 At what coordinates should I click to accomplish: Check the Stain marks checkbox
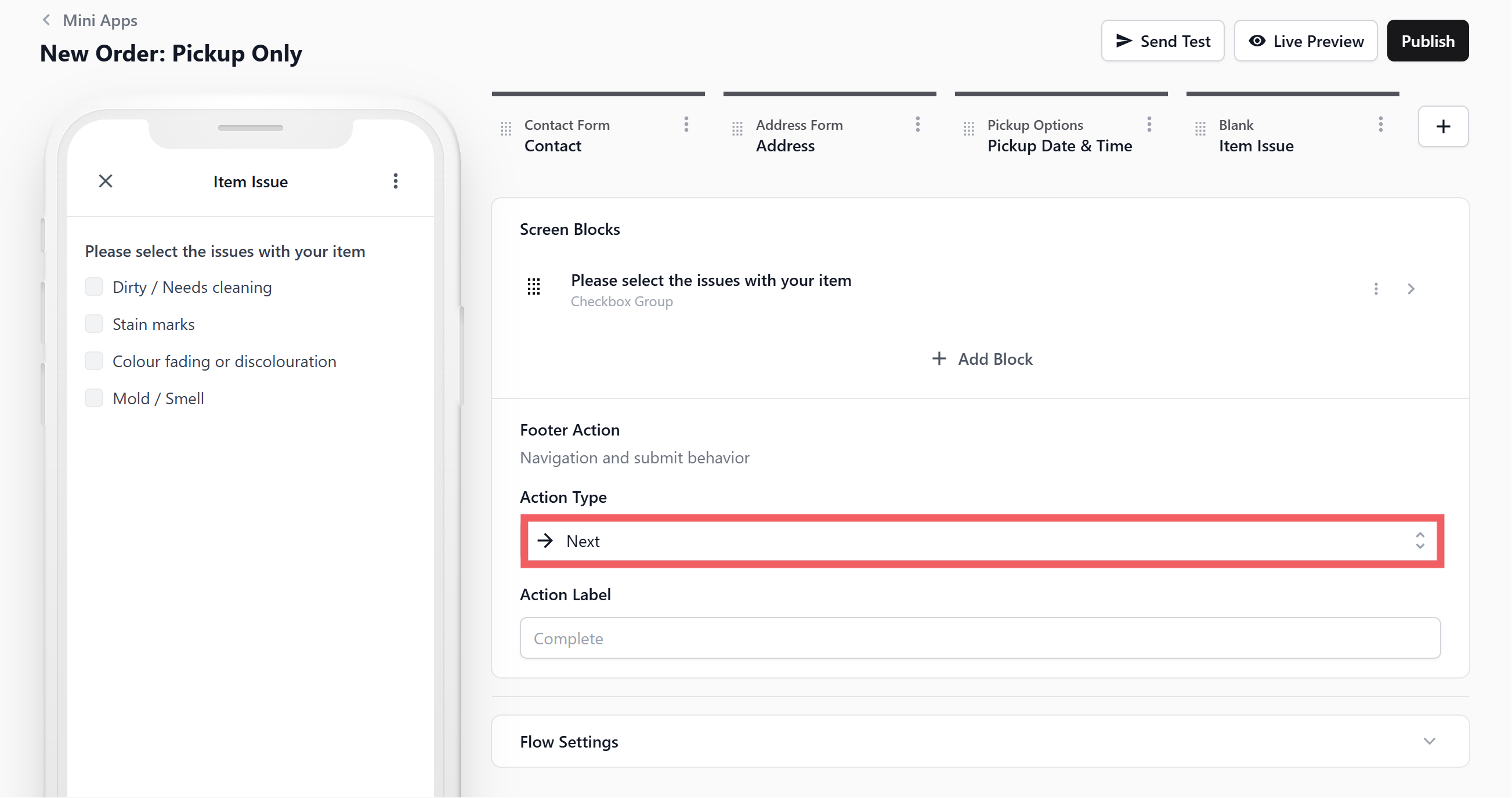tap(94, 324)
